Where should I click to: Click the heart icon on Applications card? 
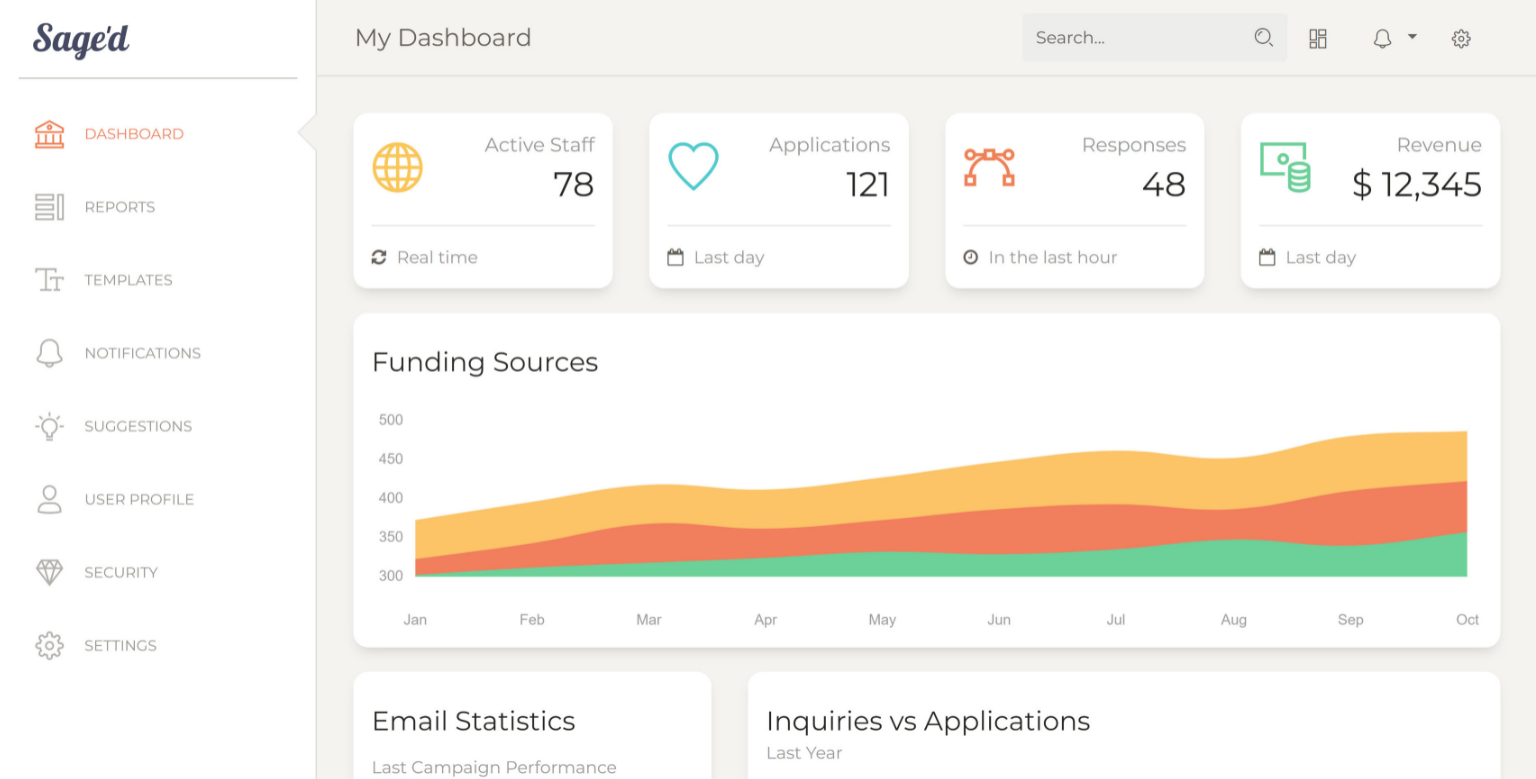(693, 167)
